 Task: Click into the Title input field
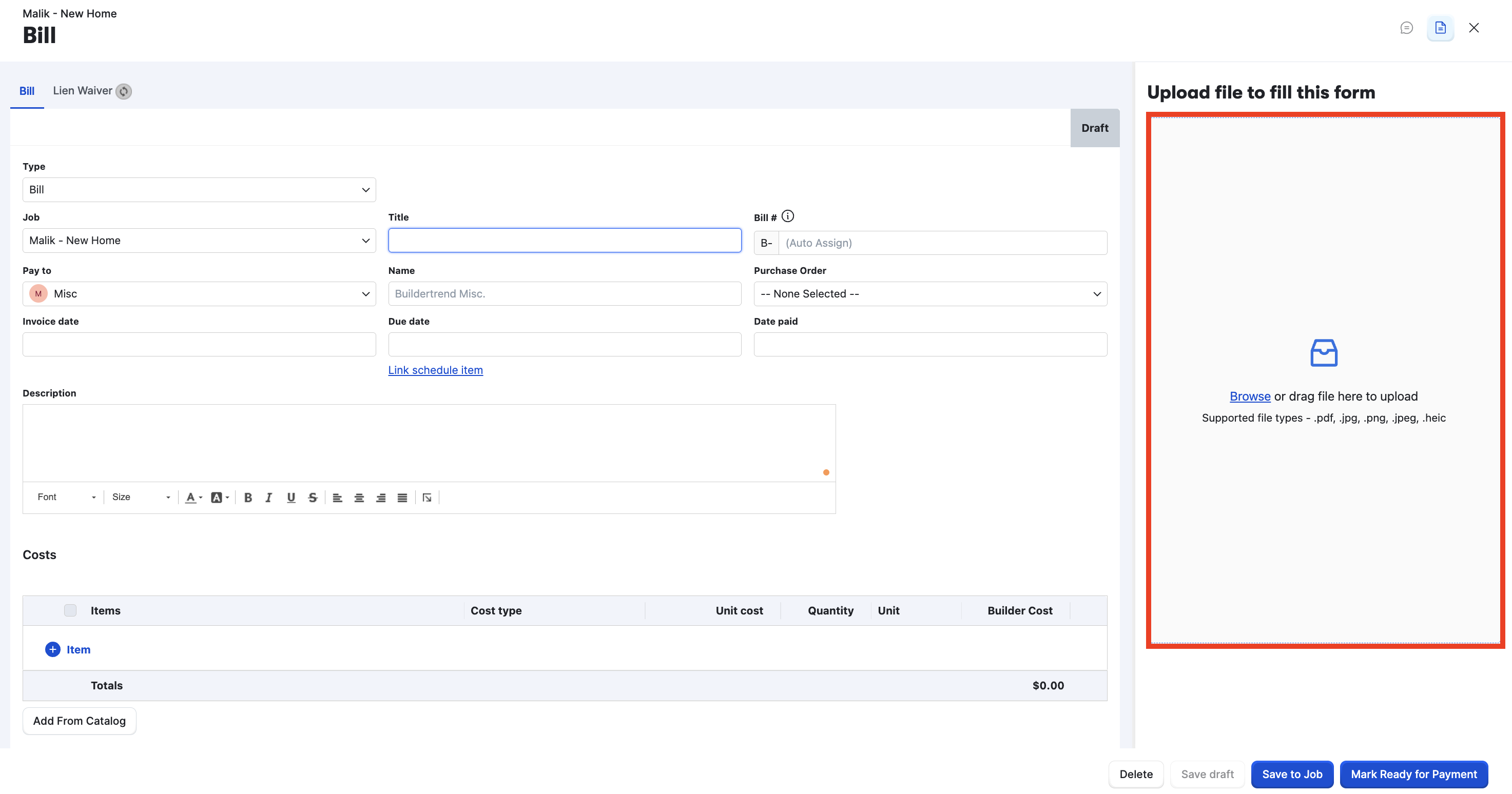pos(565,241)
